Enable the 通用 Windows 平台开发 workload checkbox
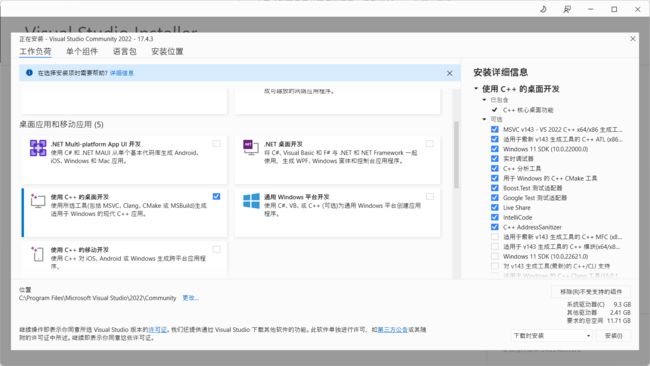The image size is (650, 366). [x=429, y=196]
